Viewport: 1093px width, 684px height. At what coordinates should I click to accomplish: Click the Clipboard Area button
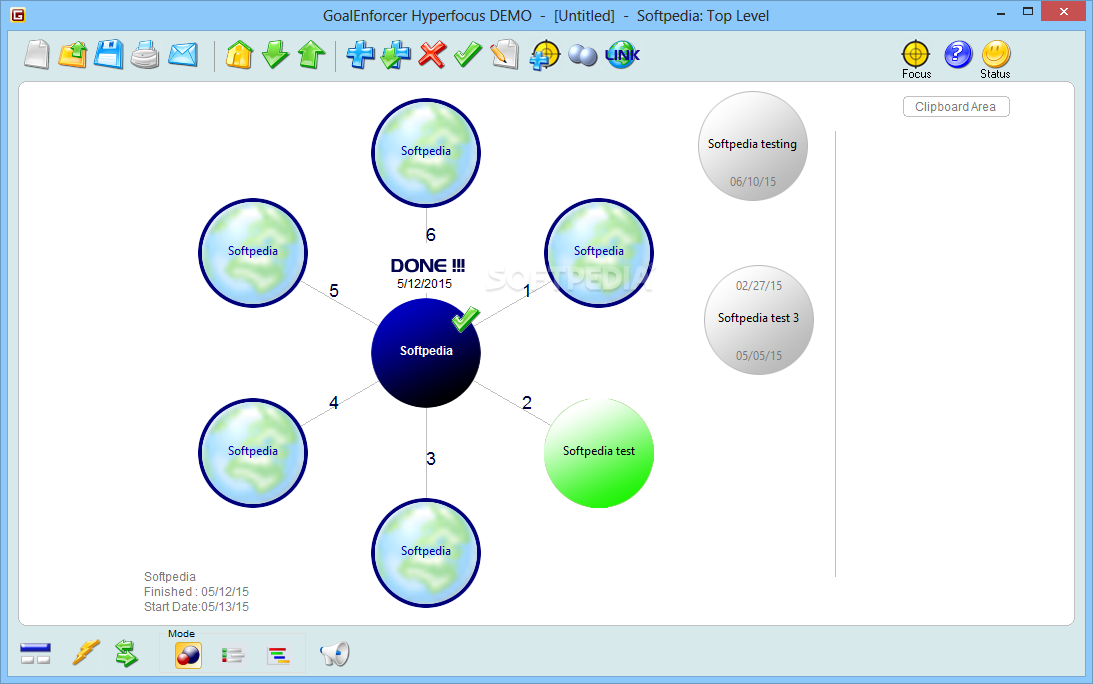(956, 107)
